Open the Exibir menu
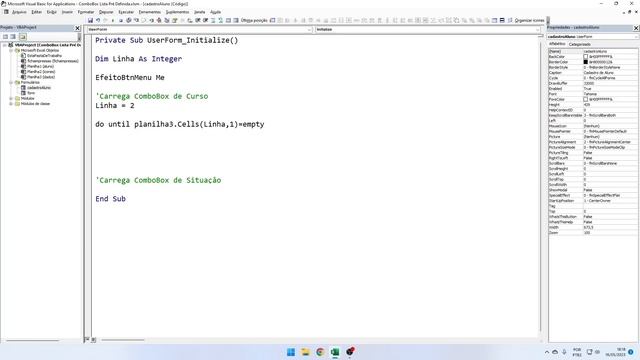Image resolution: width=640 pixels, height=360 pixels. (x=51, y=12)
